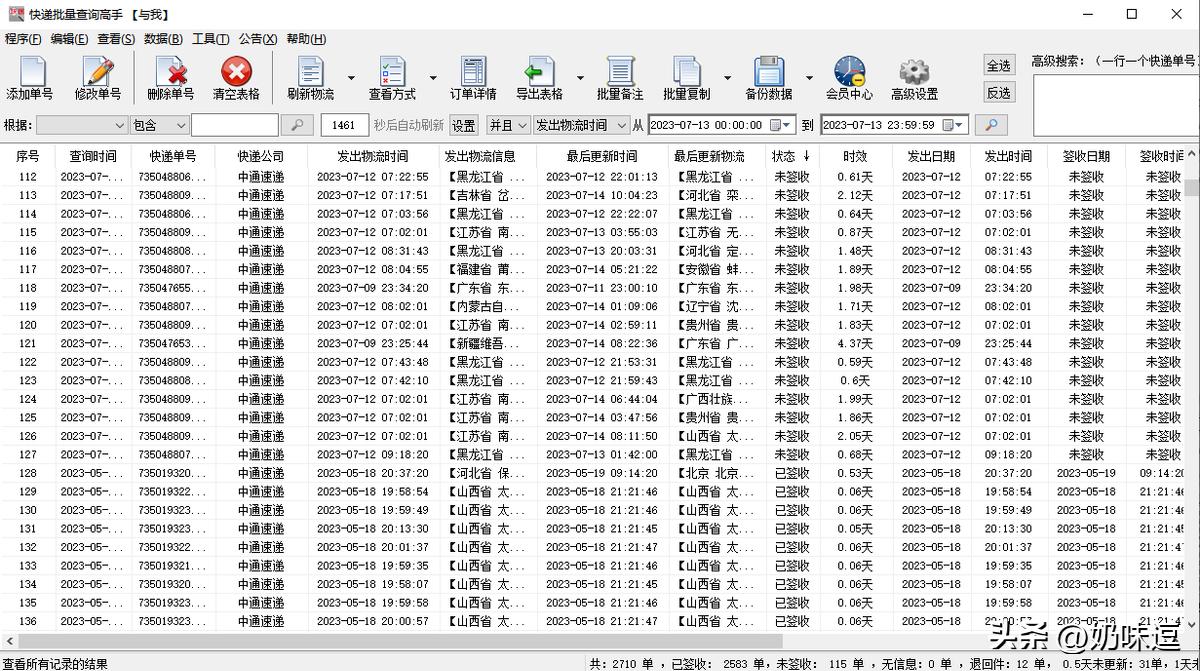
Task: Click the filter keyword text box
Action: coord(235,125)
